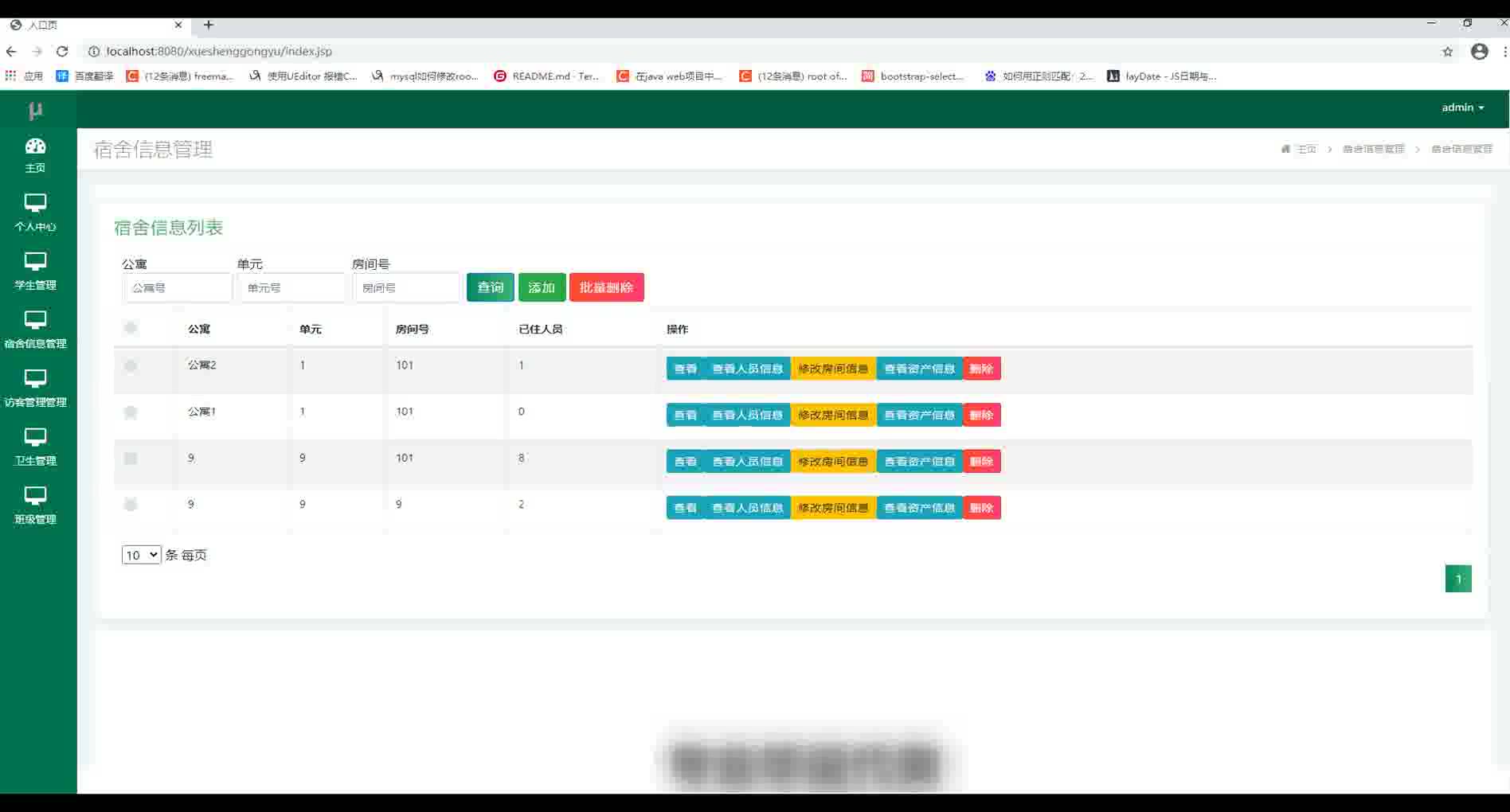Open 宿舍信息管理 monitor icon in sidebar
Image resolution: width=1510 pixels, height=812 pixels.
35,320
